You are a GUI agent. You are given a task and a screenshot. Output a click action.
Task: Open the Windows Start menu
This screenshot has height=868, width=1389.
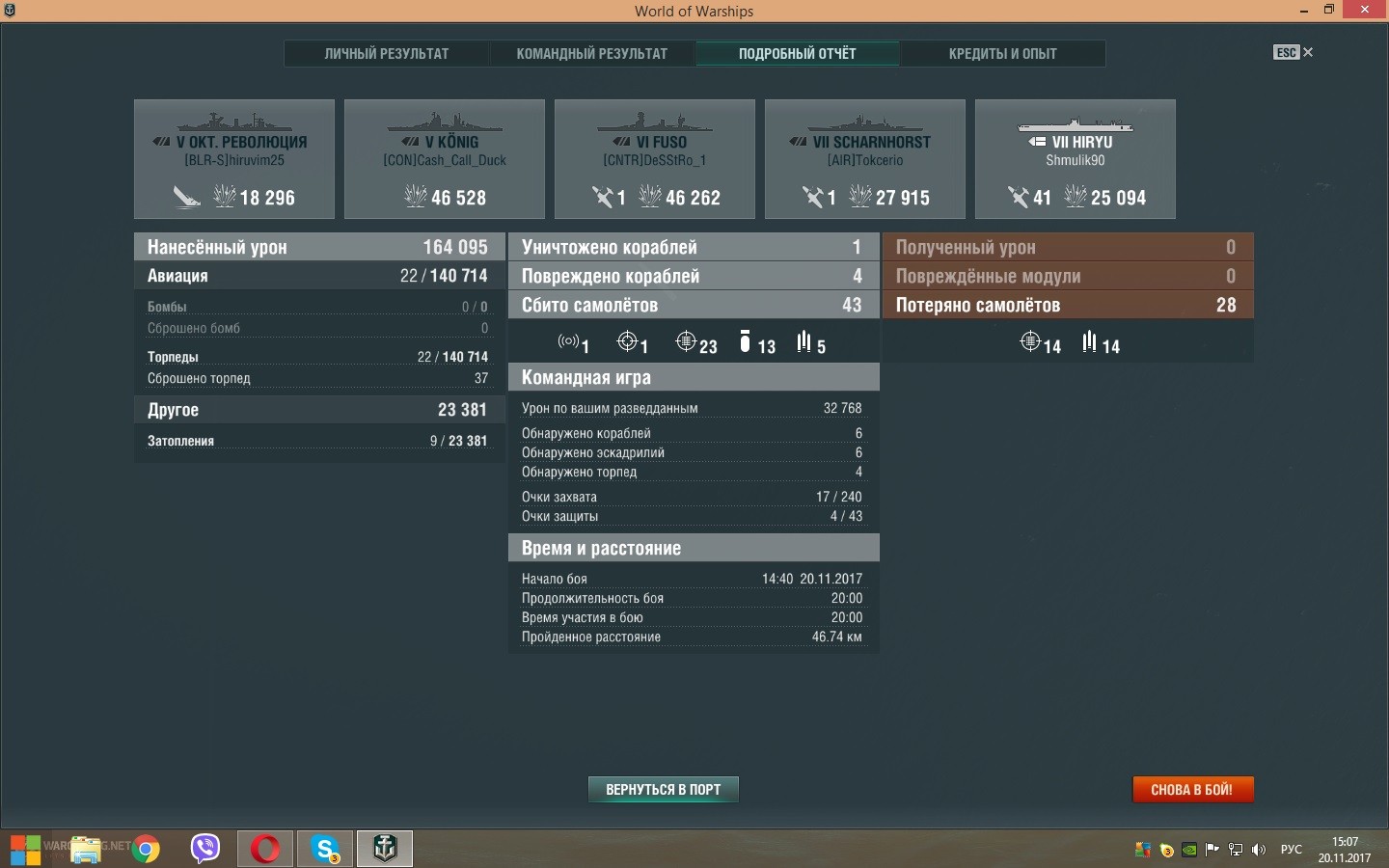25,850
